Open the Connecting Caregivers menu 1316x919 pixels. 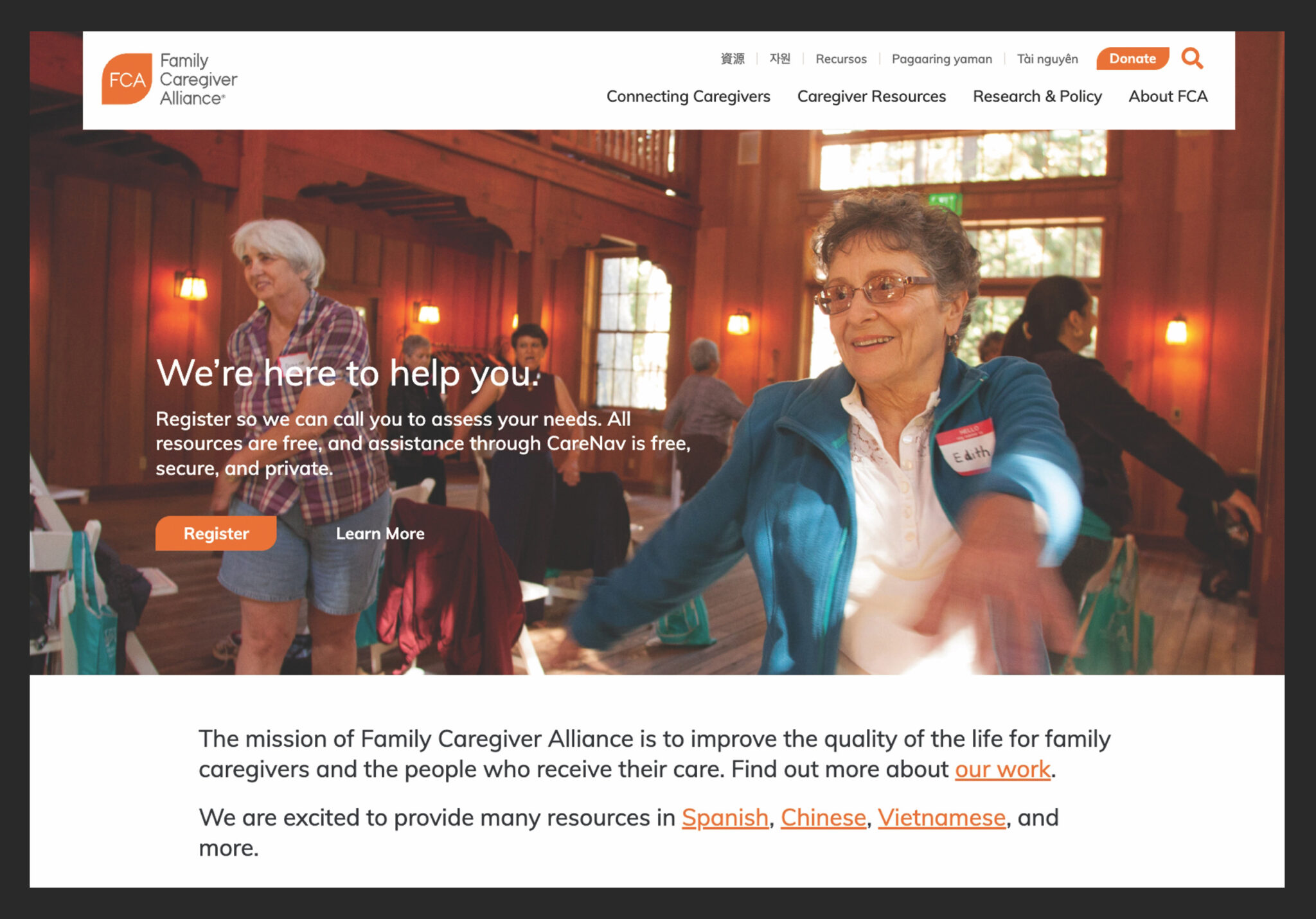688,97
